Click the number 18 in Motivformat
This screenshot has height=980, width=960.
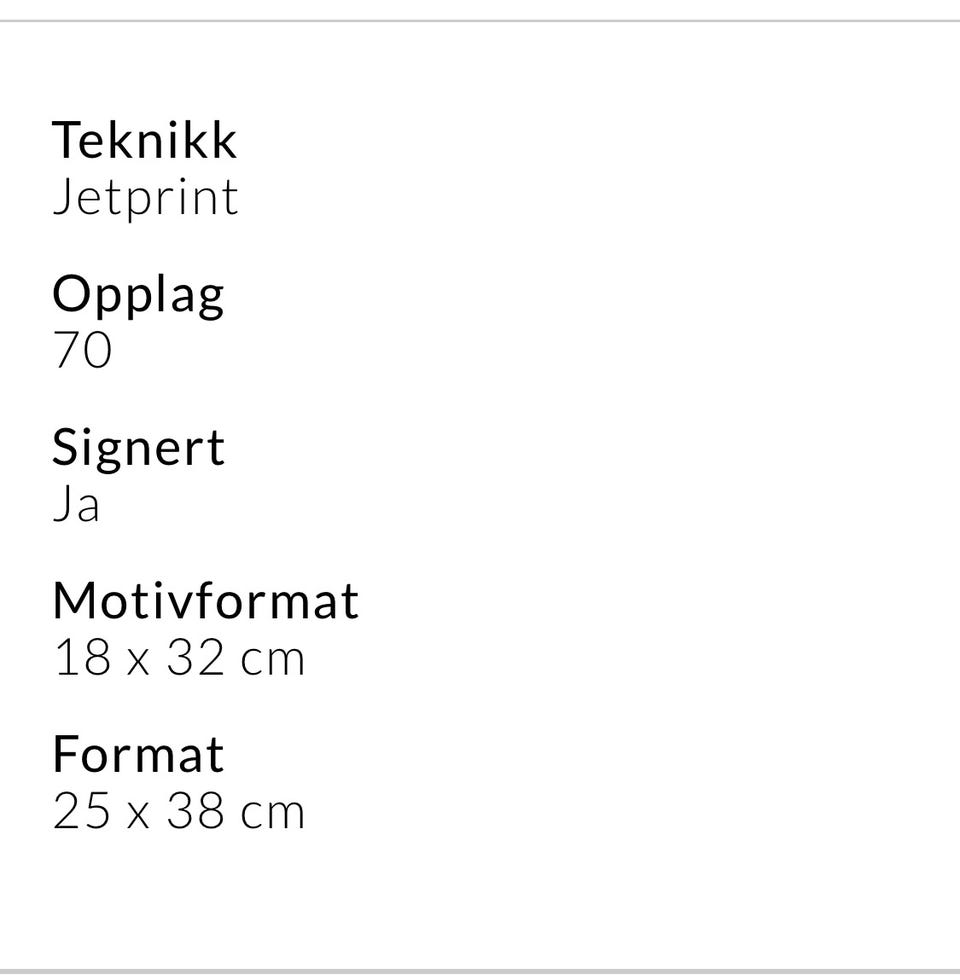83,658
